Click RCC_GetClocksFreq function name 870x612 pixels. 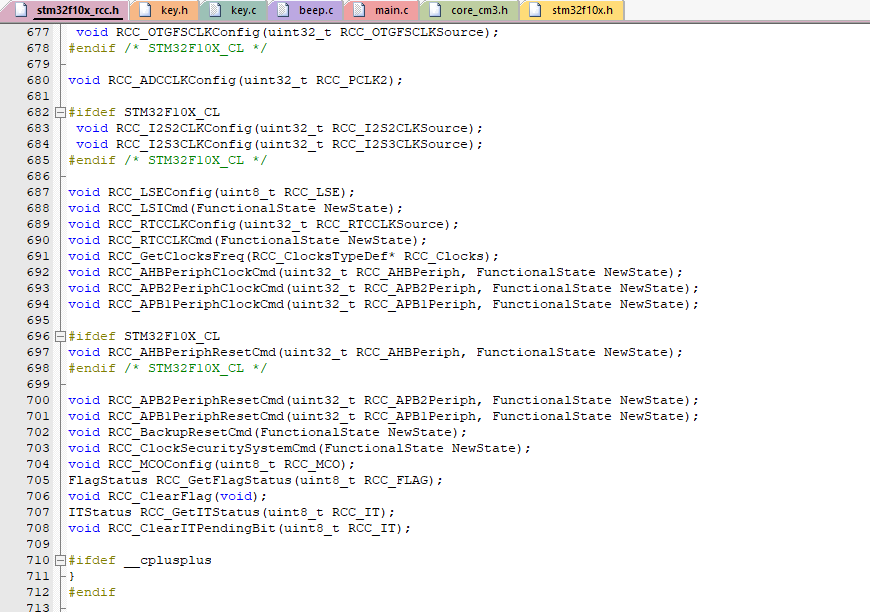coord(176,256)
